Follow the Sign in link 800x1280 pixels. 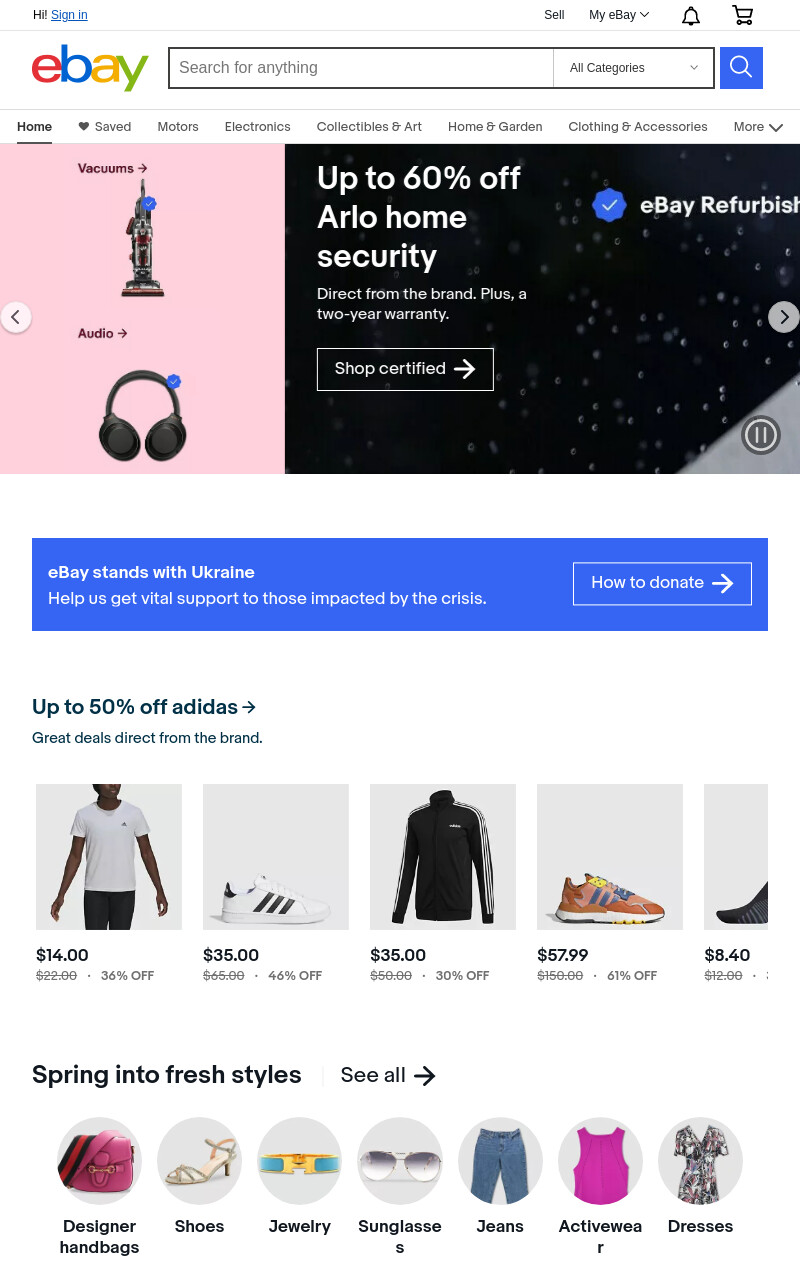coord(69,15)
